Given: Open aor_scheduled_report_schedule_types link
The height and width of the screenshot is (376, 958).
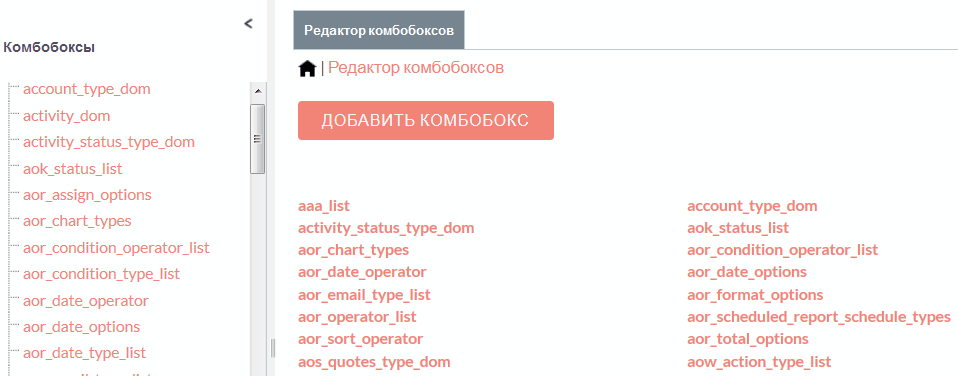Looking at the screenshot, I should (819, 317).
